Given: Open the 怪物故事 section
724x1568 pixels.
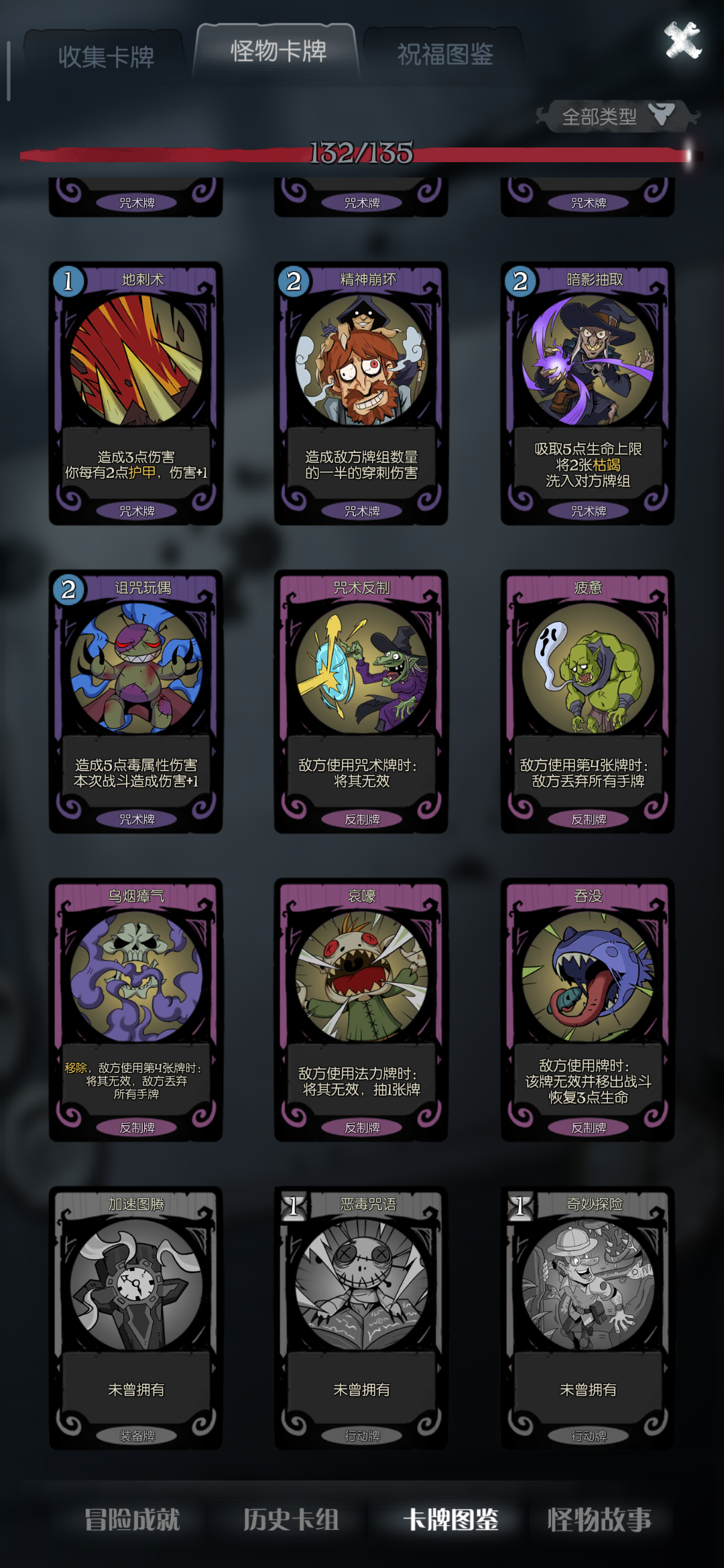Looking at the screenshot, I should pos(599,1519).
